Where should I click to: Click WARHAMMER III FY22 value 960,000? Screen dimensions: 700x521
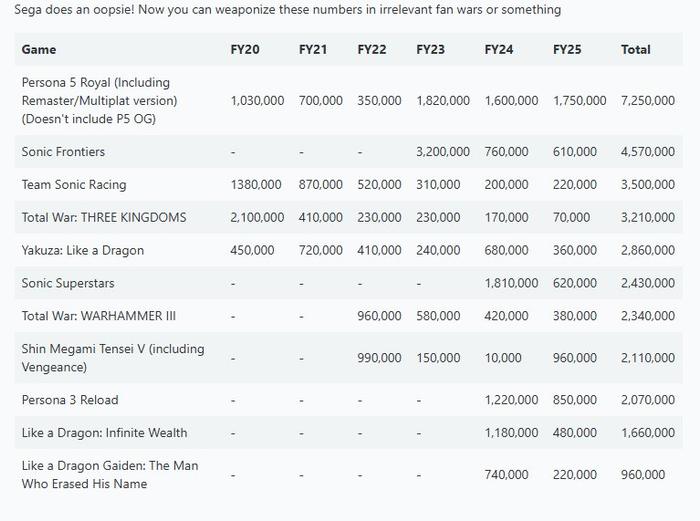pyautogui.click(x=379, y=316)
